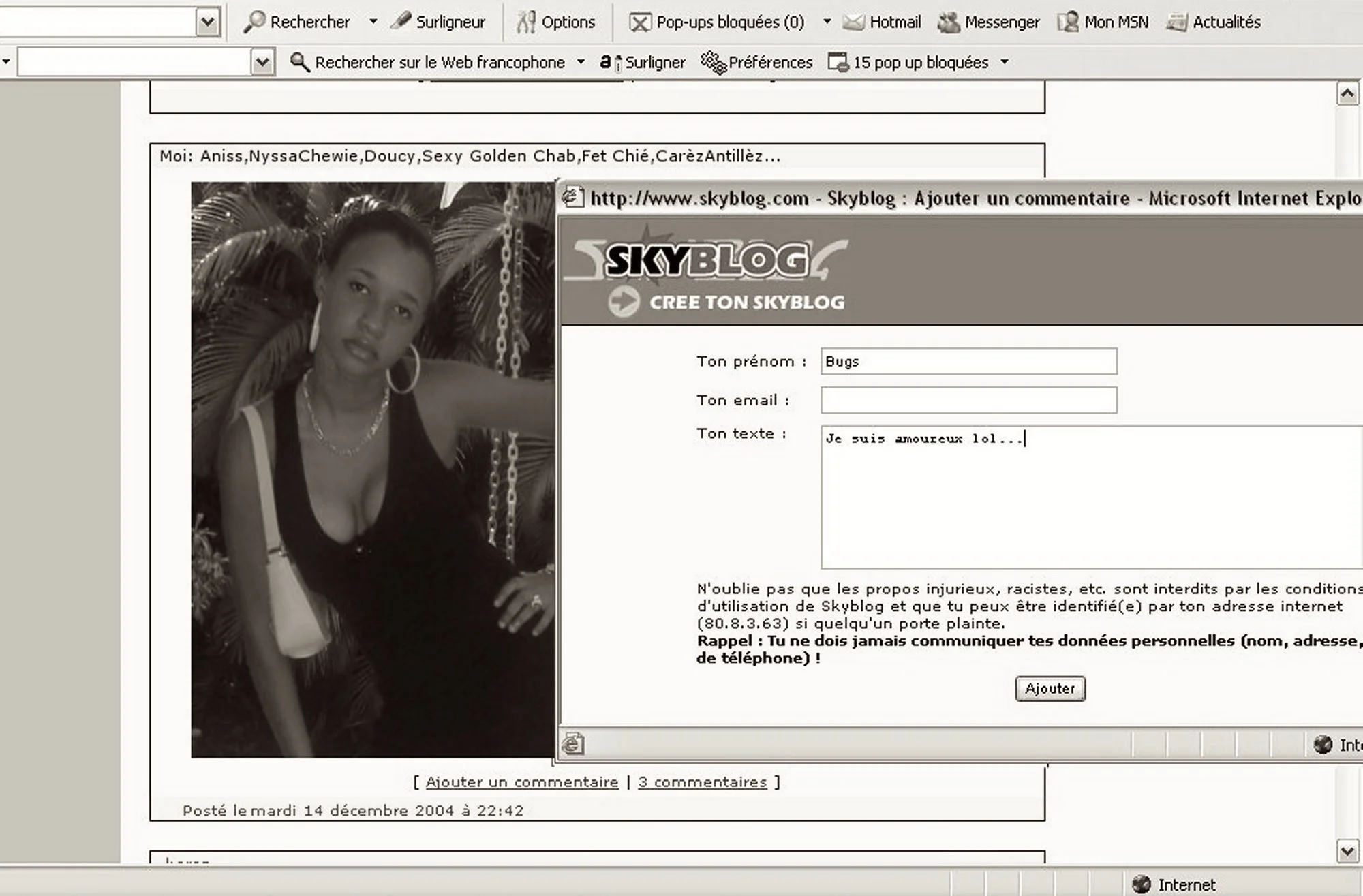This screenshot has height=896, width=1363.
Task: Expand the second toolbar search field dropdown
Action: pyautogui.click(x=262, y=62)
